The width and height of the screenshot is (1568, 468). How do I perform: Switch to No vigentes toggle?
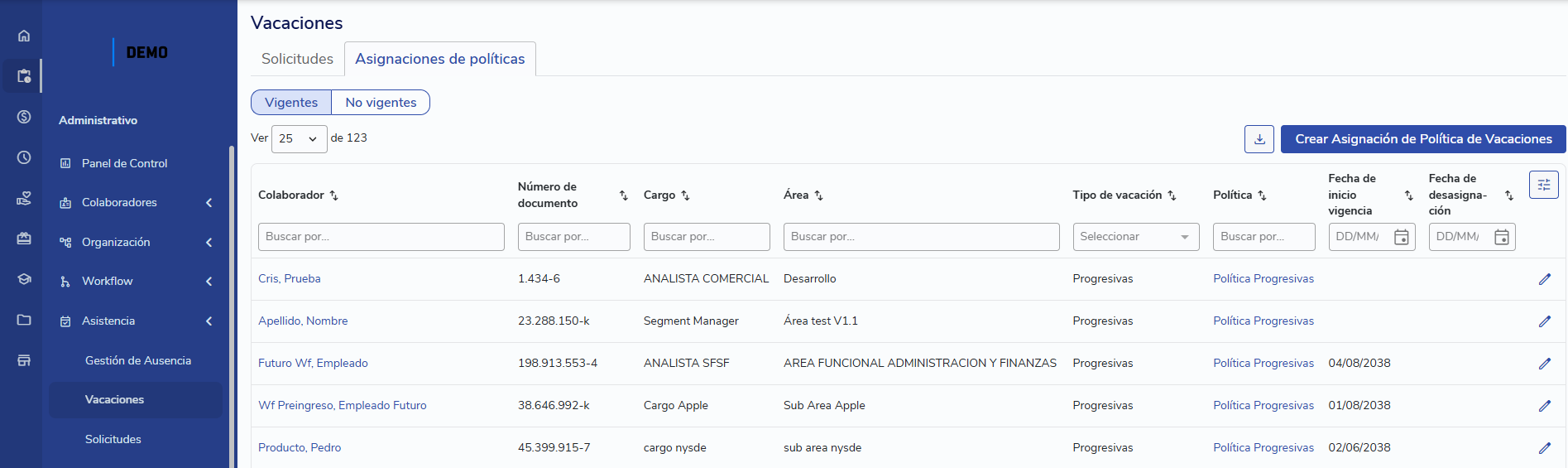click(381, 103)
